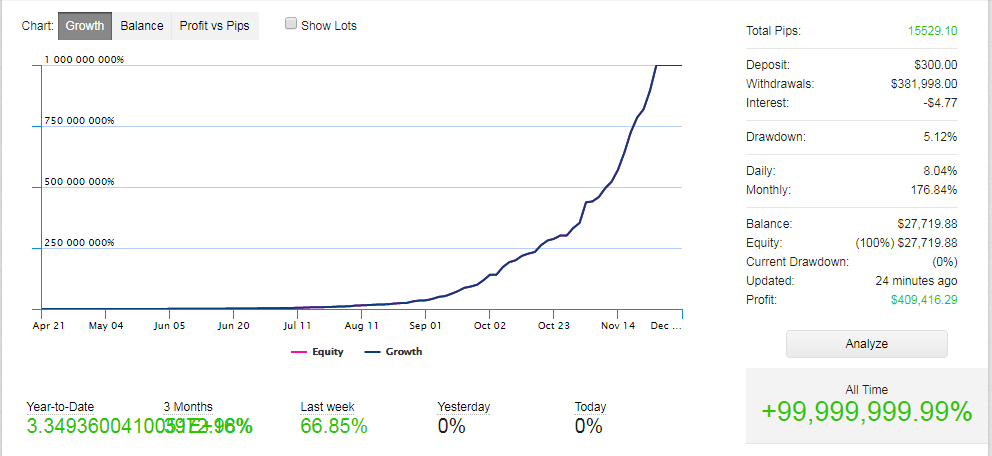The image size is (992, 456).
Task: Click the Today label
Action: point(590,407)
